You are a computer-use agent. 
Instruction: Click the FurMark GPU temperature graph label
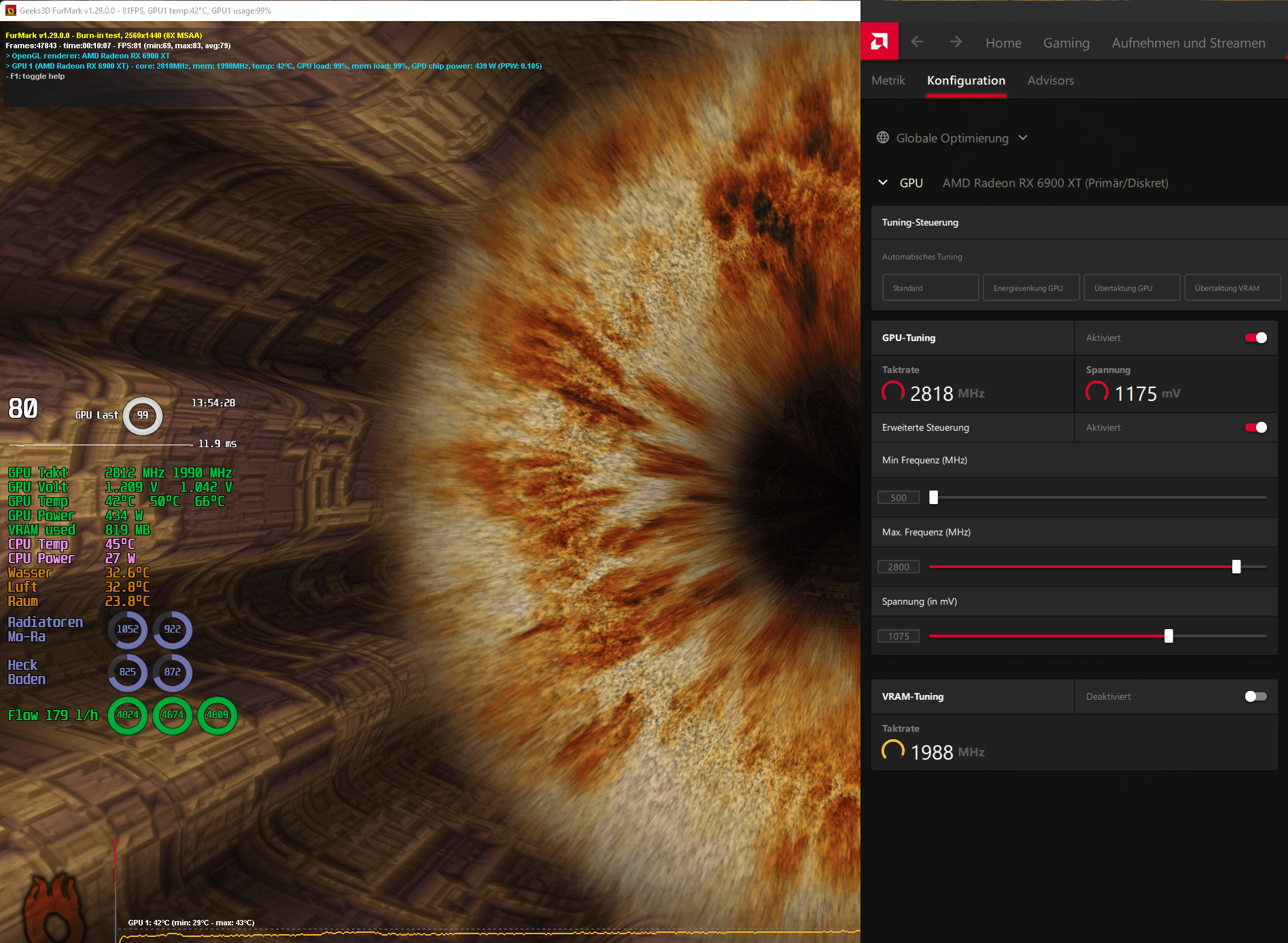point(191,923)
